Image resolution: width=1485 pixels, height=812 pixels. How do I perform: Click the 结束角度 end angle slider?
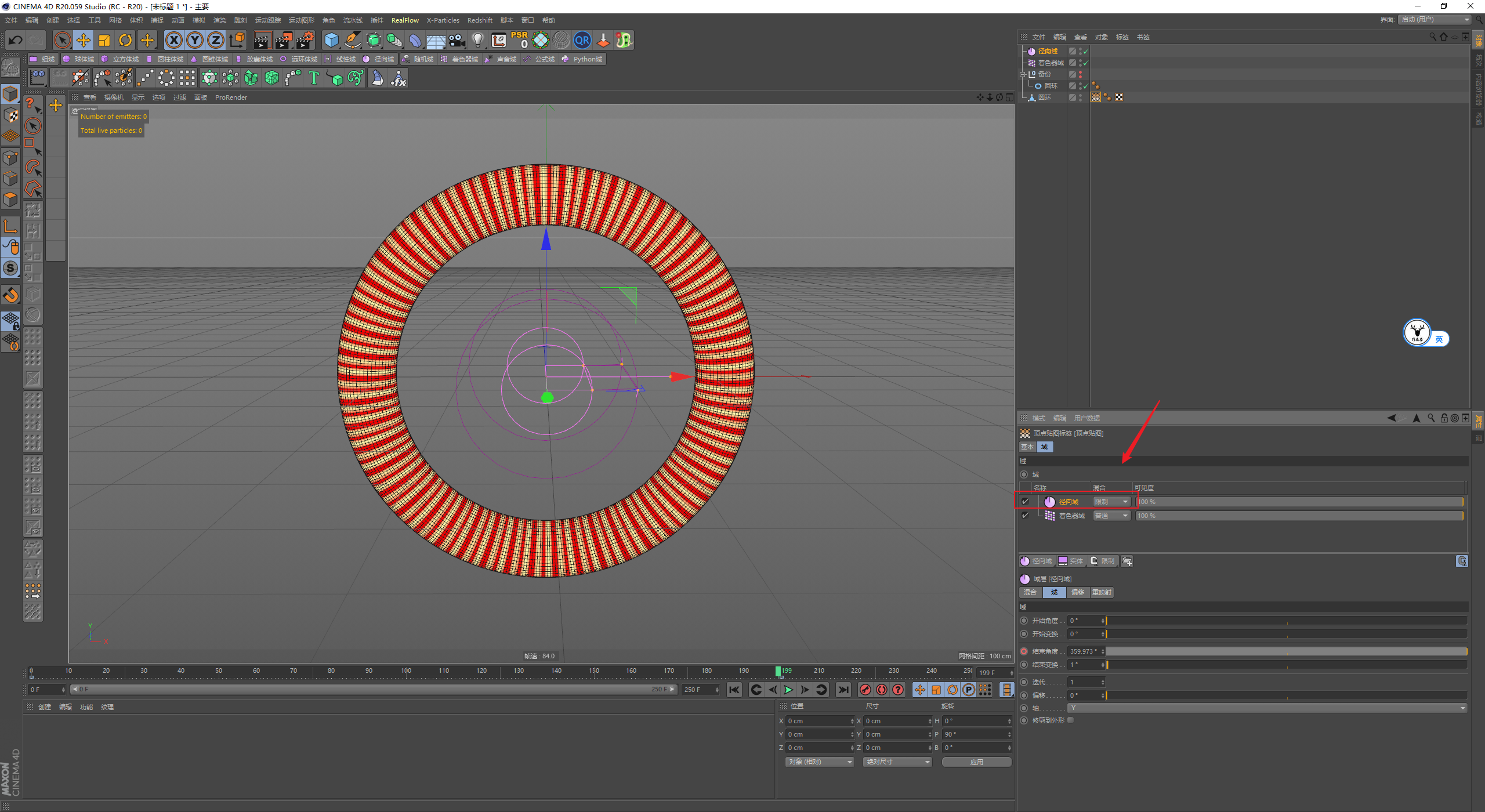pos(1286,651)
